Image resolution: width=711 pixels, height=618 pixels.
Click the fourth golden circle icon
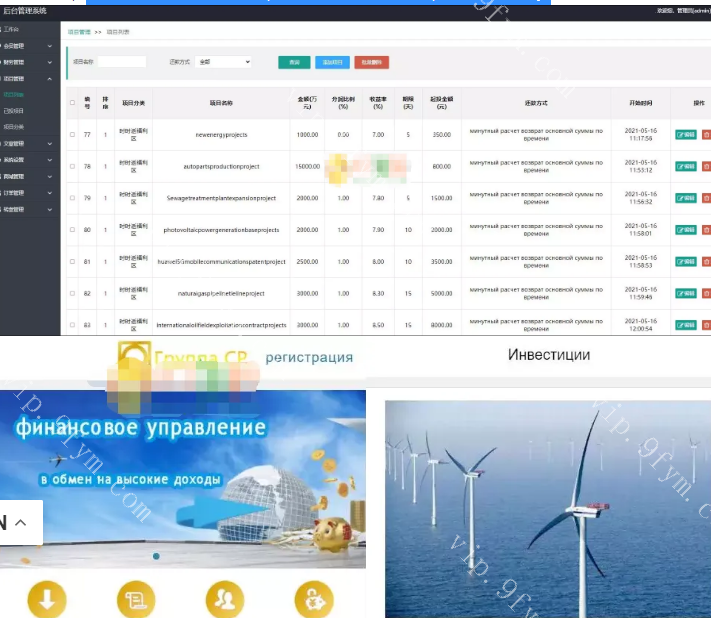(x=314, y=599)
